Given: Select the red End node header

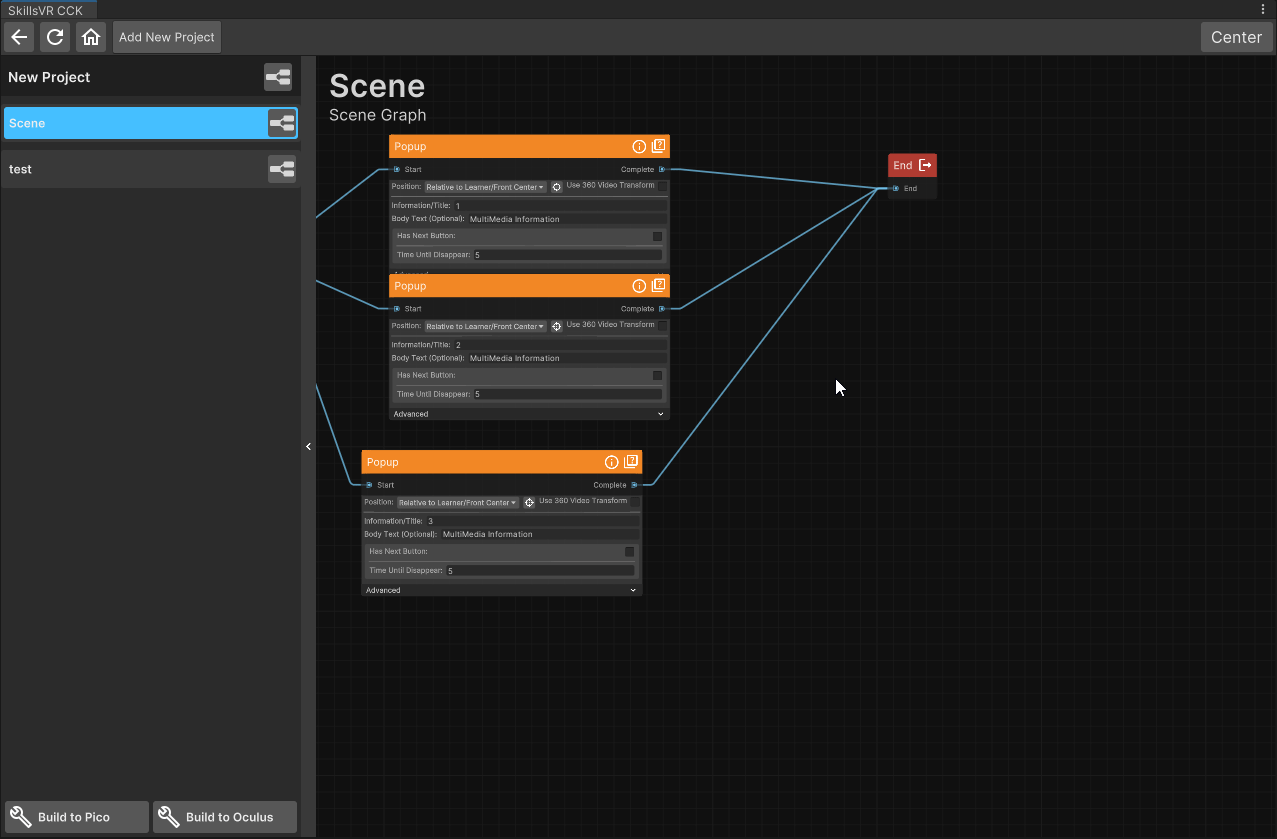Looking at the screenshot, I should click(x=912, y=165).
